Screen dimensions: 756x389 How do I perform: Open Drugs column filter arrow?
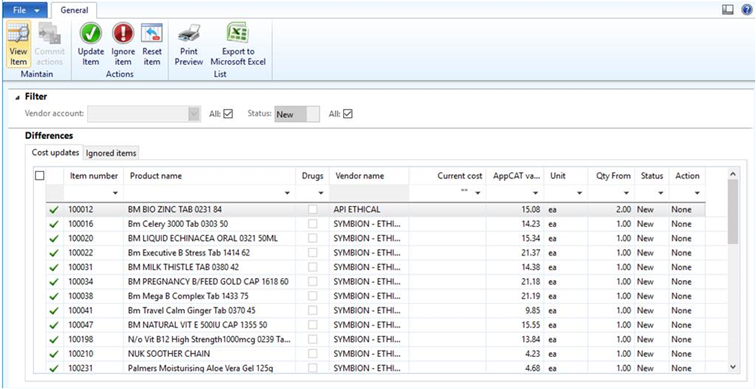click(x=321, y=193)
